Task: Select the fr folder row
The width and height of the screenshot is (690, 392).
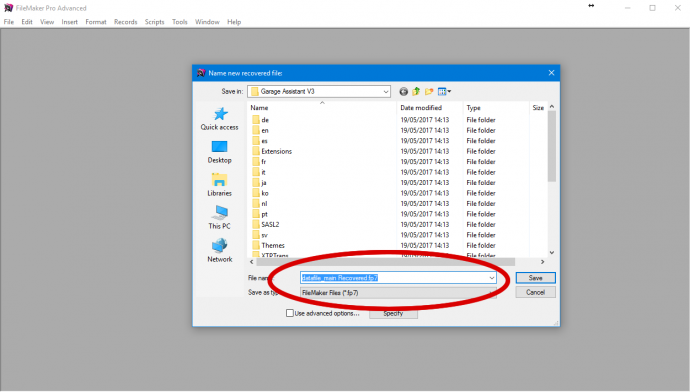Action: (x=397, y=162)
